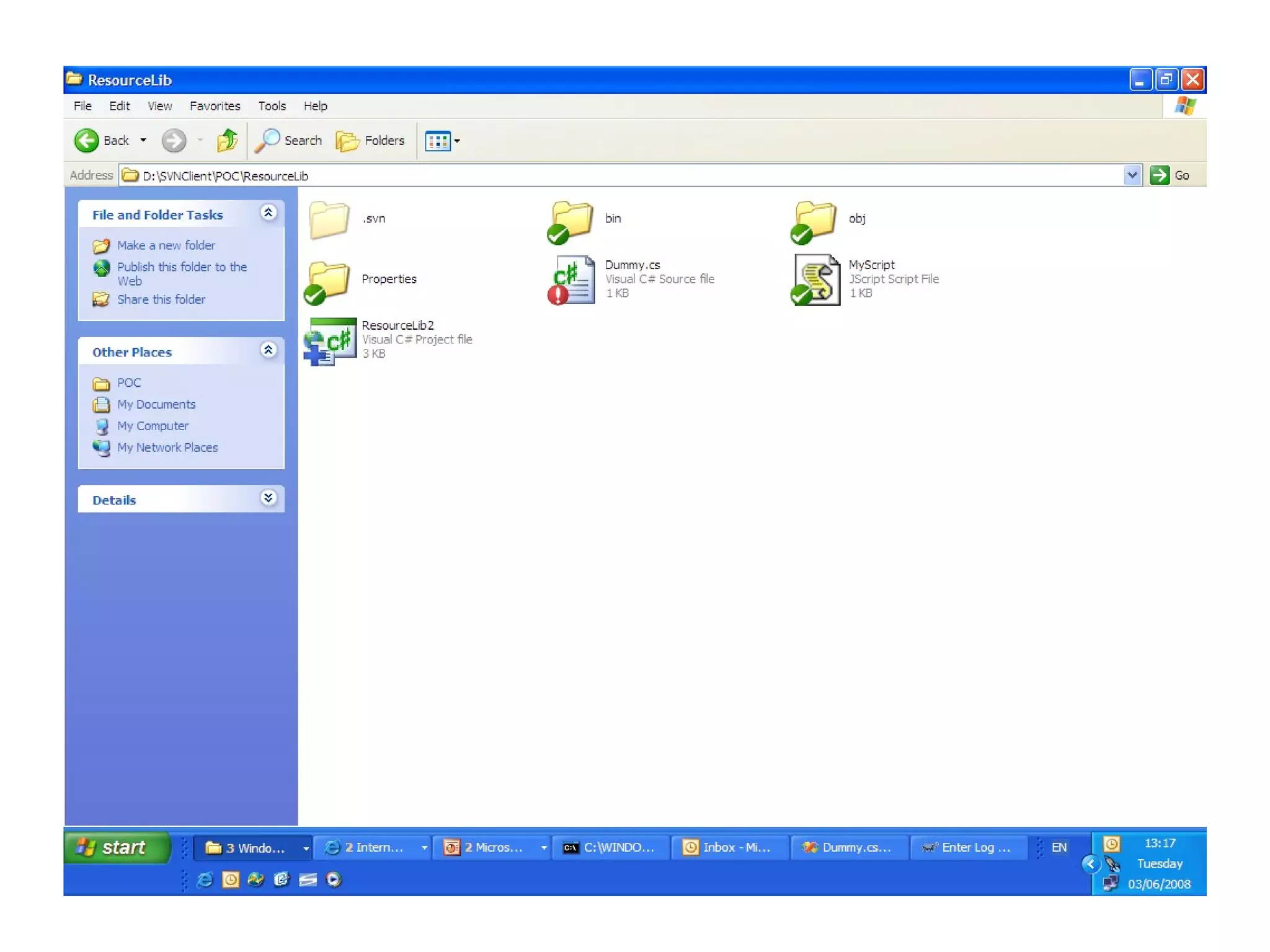1270x952 pixels.
Task: Click Make a new folder link
Action: point(166,245)
